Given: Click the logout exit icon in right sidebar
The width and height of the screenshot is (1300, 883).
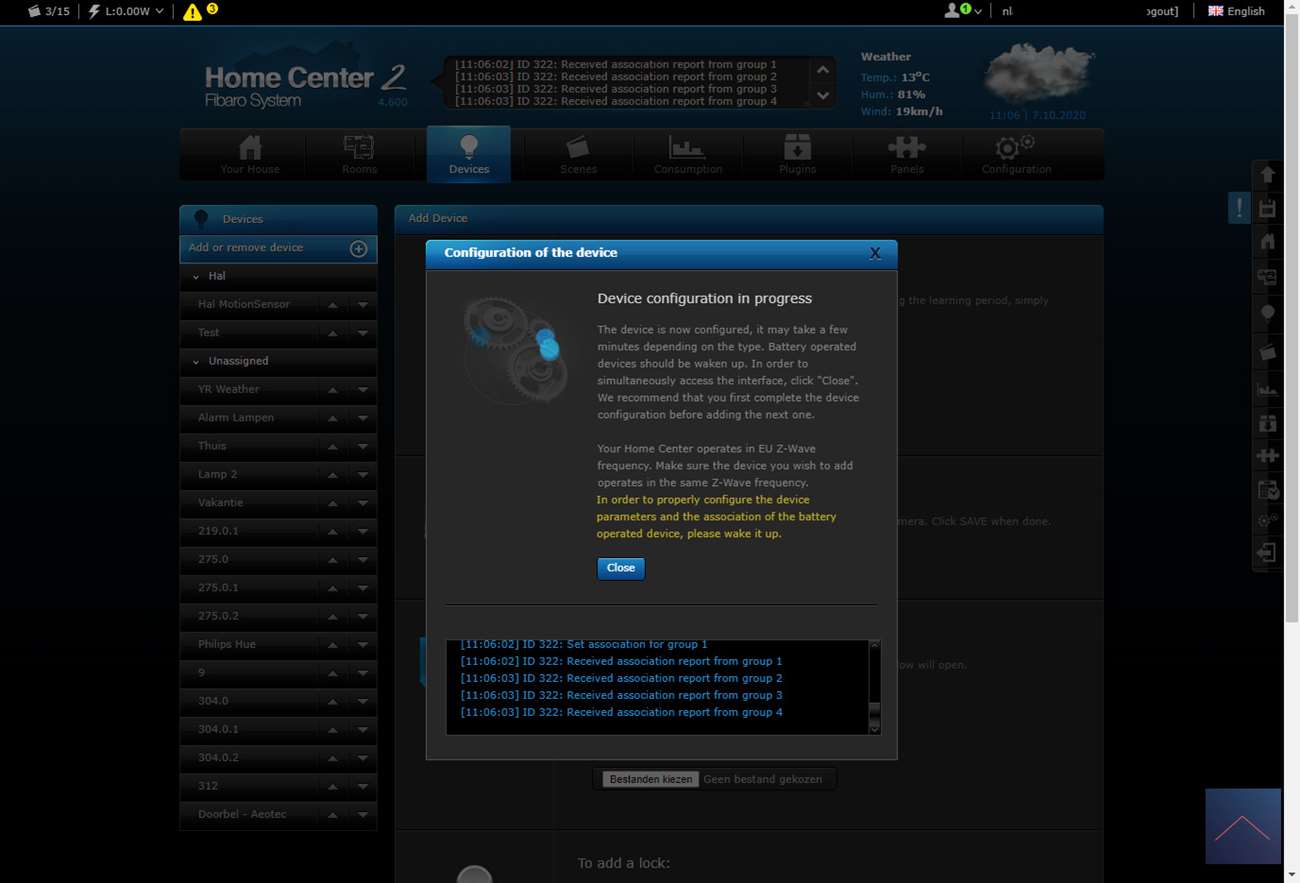Looking at the screenshot, I should pos(1267,553).
